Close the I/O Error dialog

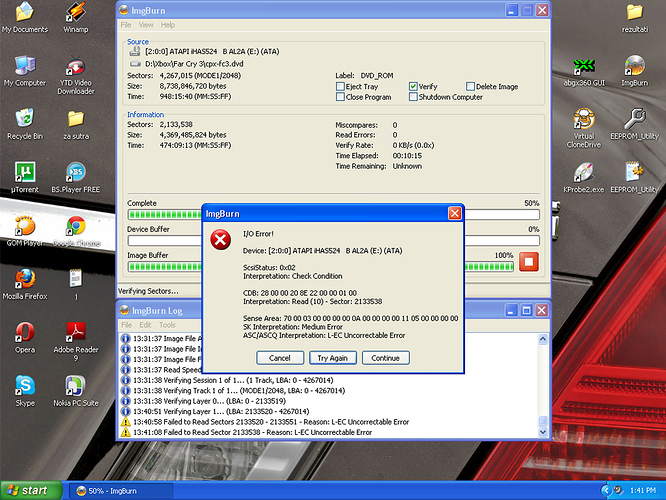(x=454, y=213)
